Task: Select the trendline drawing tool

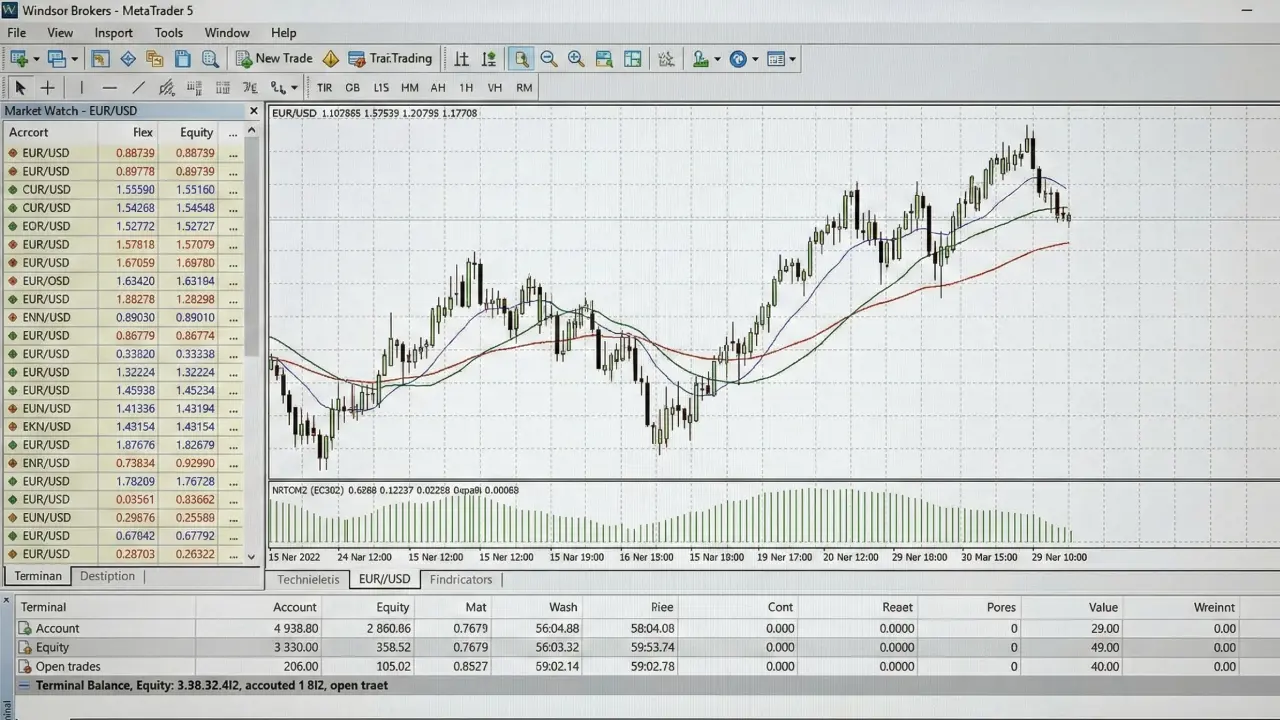Action: [137, 87]
